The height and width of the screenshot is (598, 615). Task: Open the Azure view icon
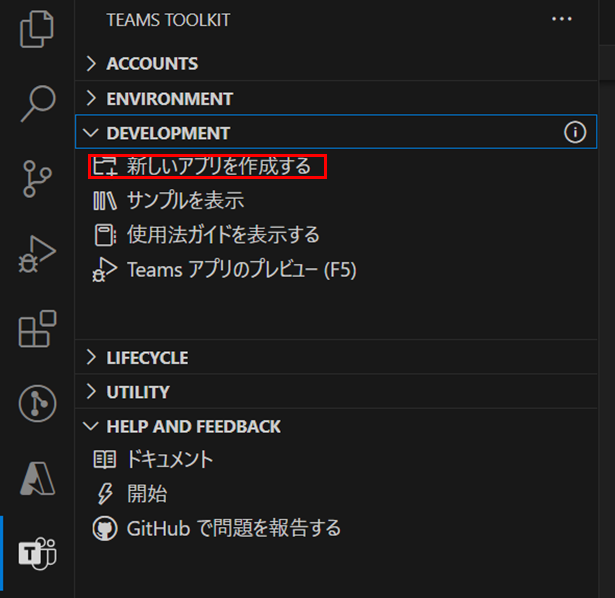(37, 478)
